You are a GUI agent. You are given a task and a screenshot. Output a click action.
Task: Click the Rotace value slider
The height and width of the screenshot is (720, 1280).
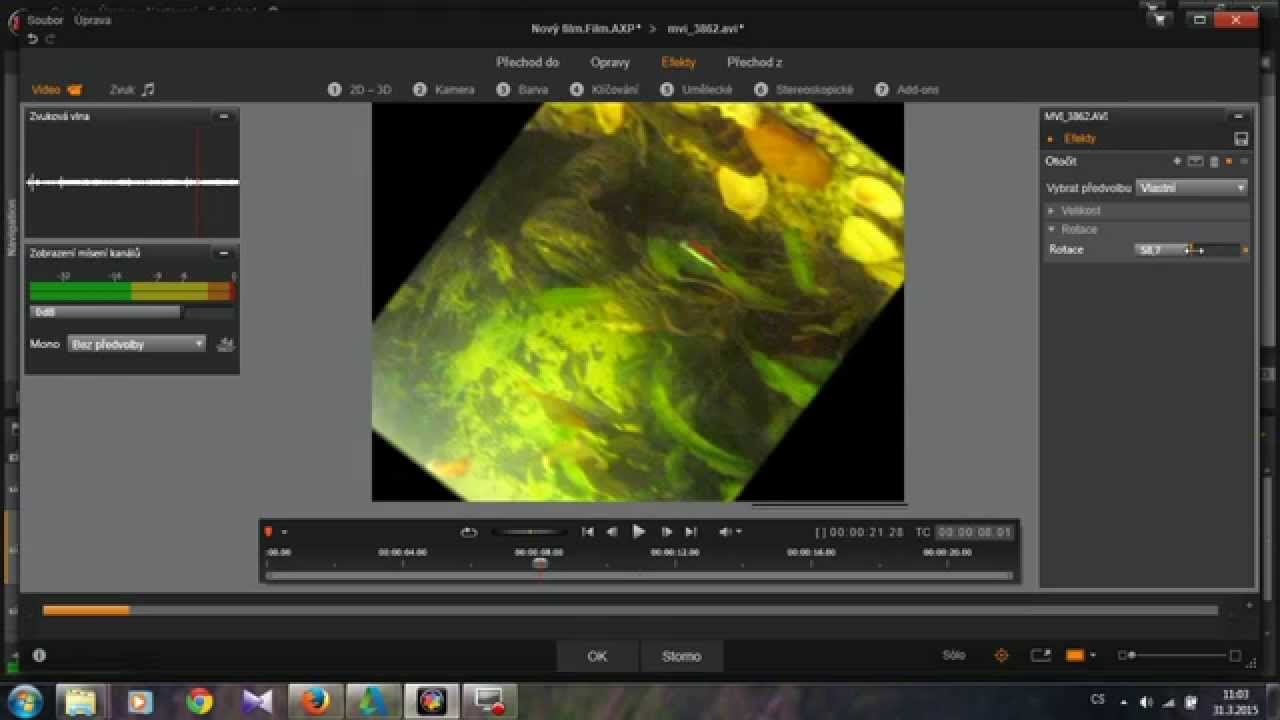pos(1188,250)
